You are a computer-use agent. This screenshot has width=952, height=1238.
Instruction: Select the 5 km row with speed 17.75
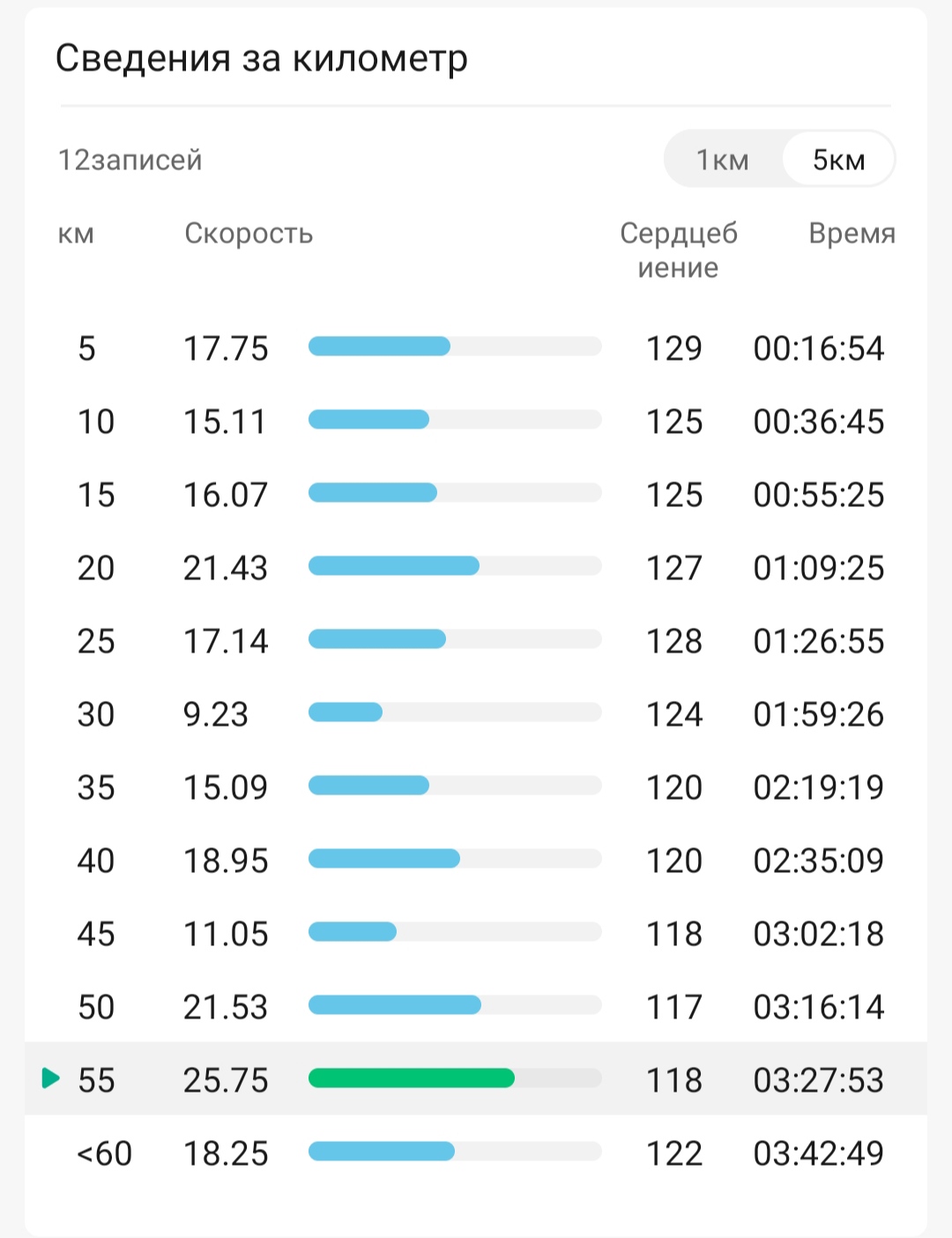pos(476,348)
